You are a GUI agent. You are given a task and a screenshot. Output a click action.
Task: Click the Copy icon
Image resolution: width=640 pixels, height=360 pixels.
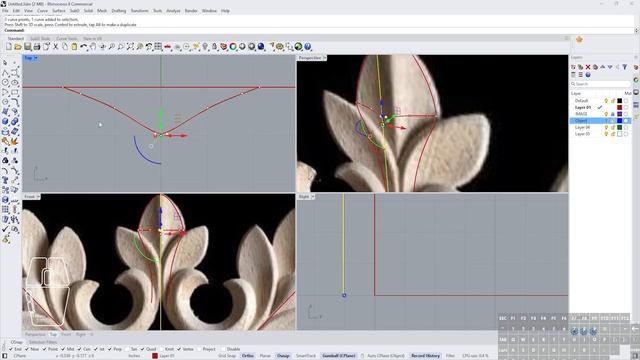(x=65, y=47)
